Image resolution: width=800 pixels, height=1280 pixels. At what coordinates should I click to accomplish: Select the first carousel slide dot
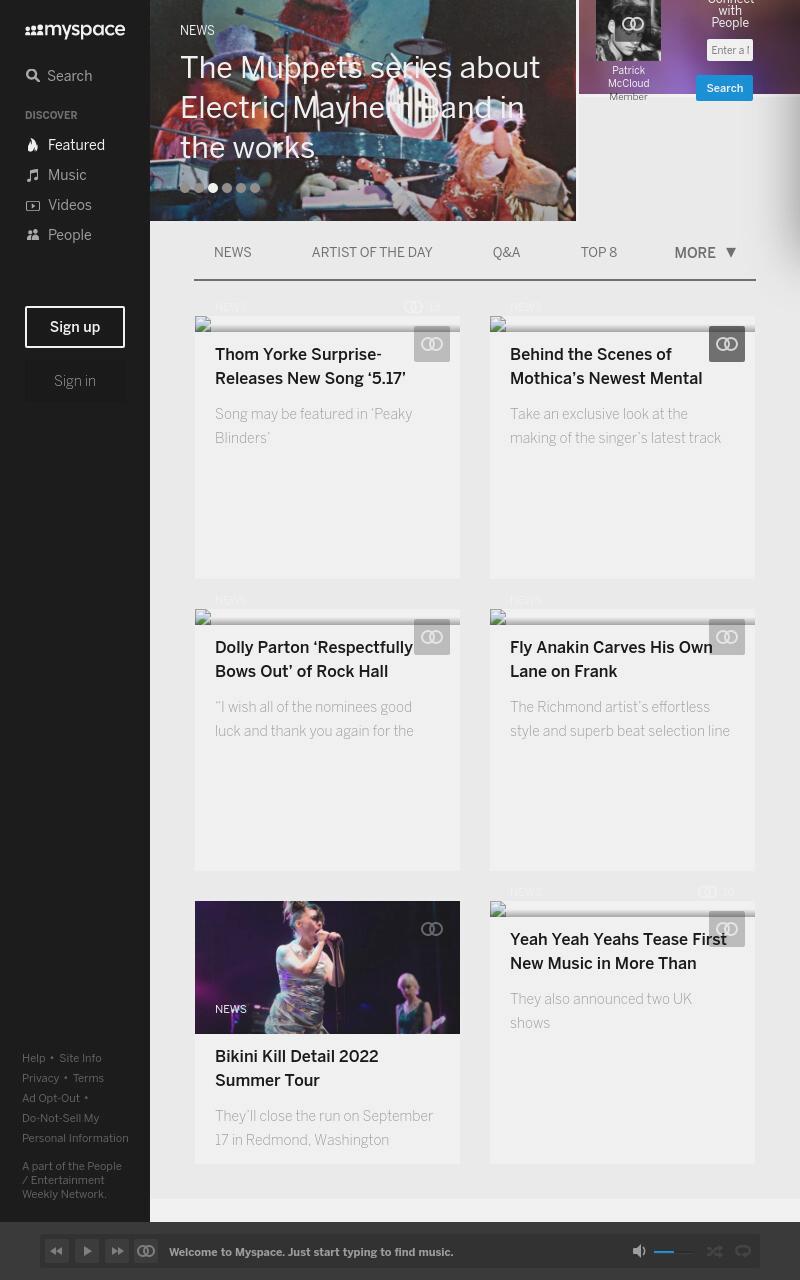click(x=185, y=188)
